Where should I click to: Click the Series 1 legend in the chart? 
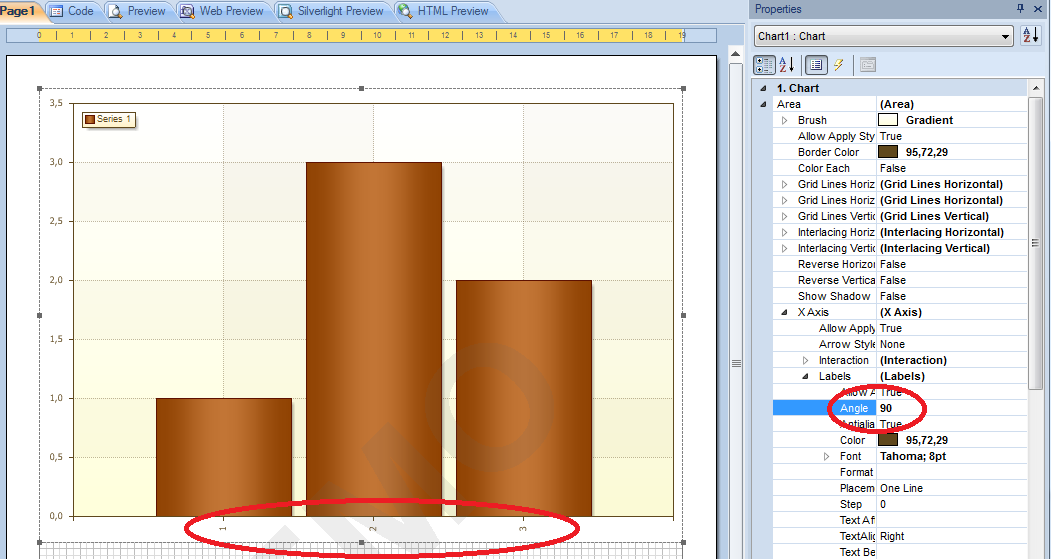coord(109,119)
